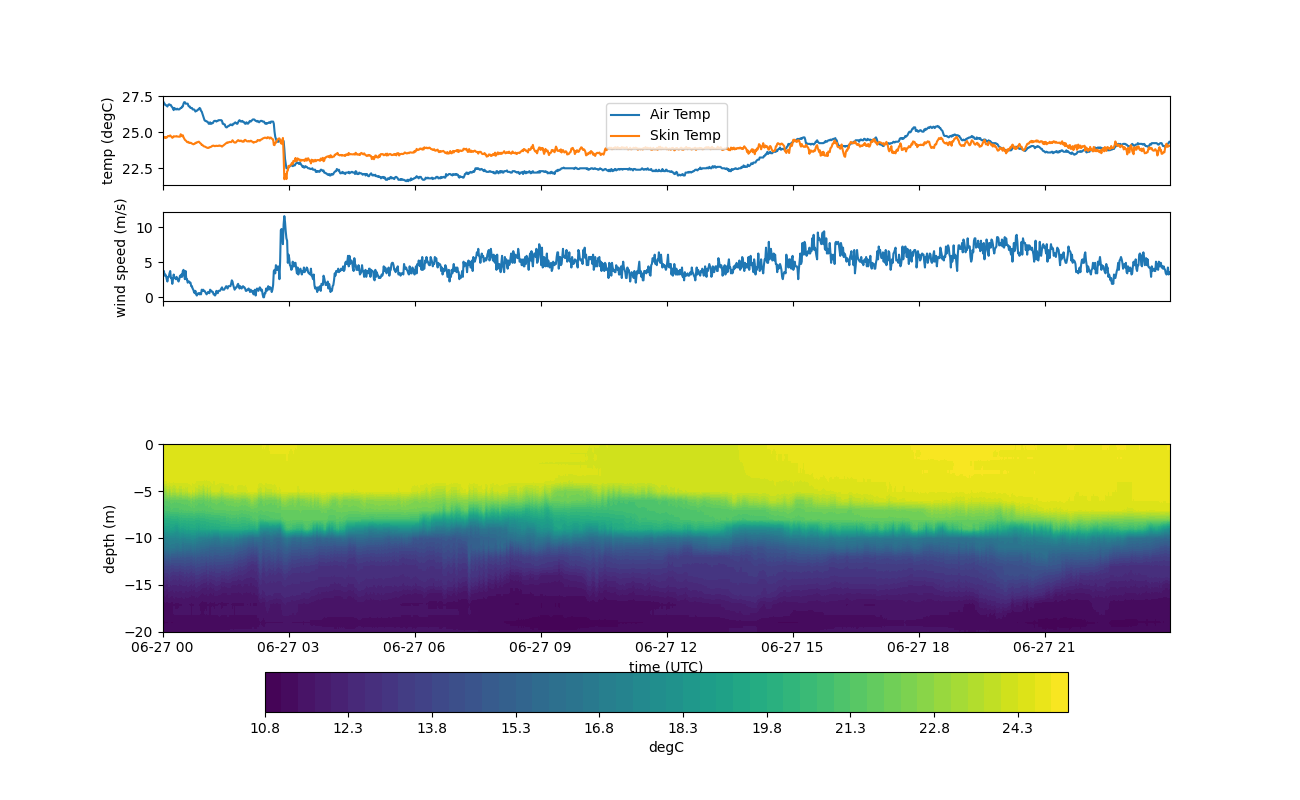Select the "06-27 12" time tick label

(666, 648)
